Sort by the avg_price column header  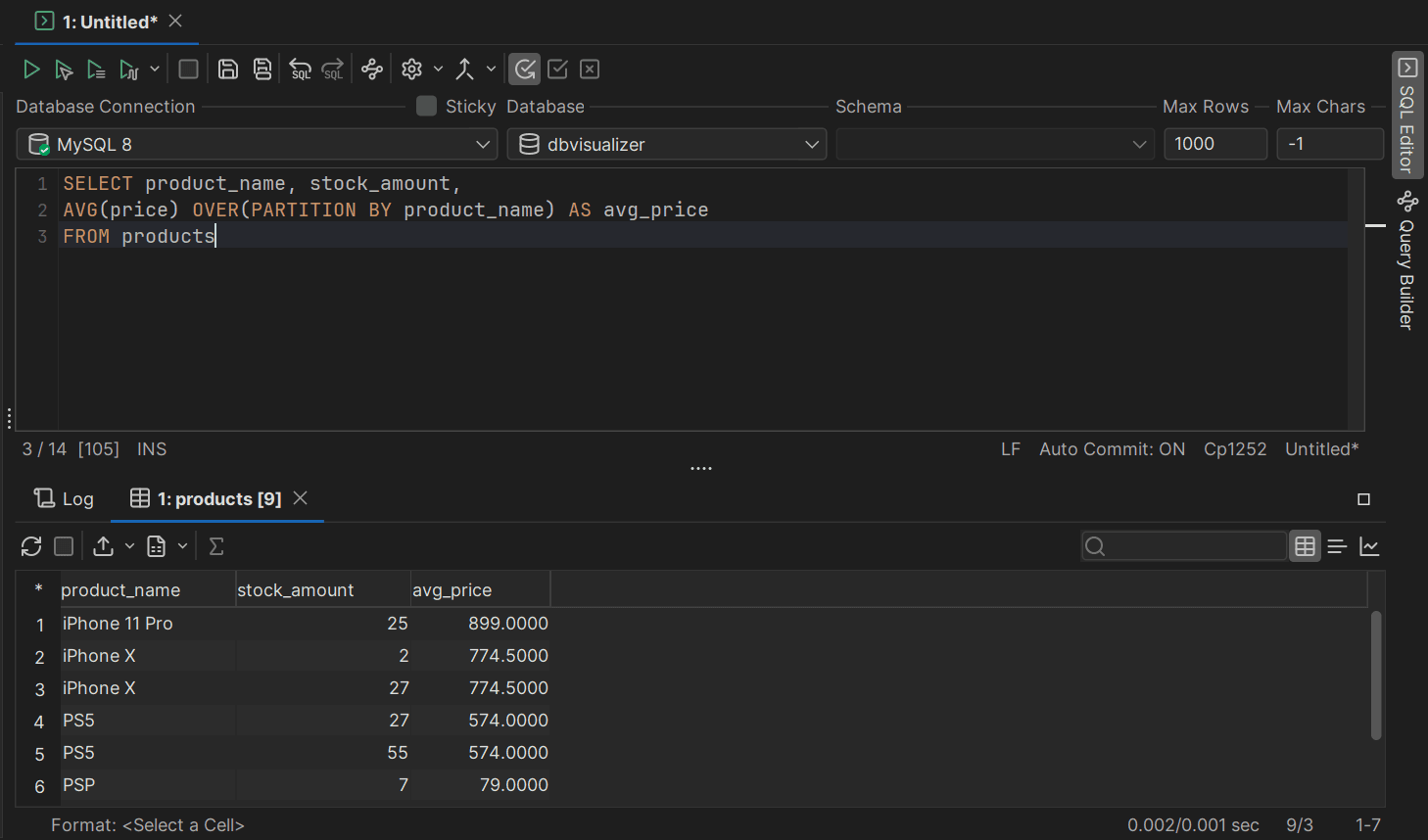[452, 590]
